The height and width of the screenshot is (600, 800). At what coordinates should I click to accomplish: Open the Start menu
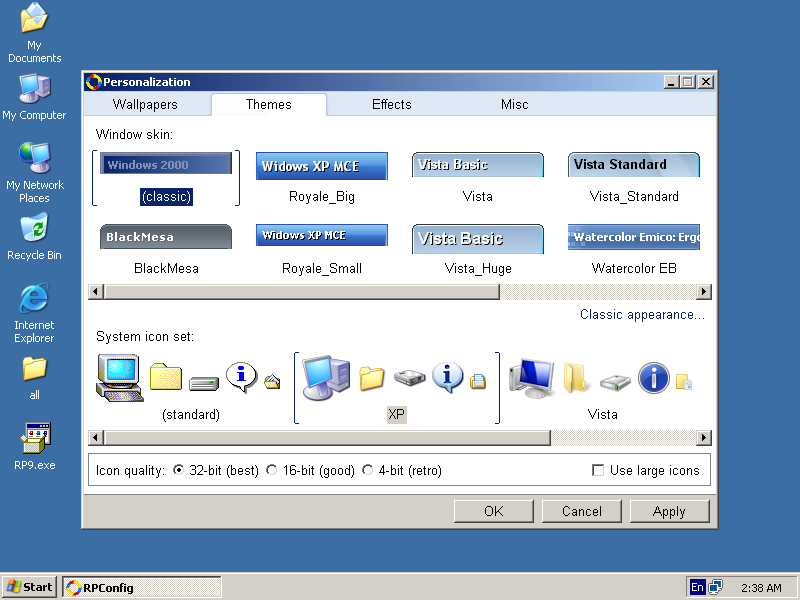click(x=29, y=587)
